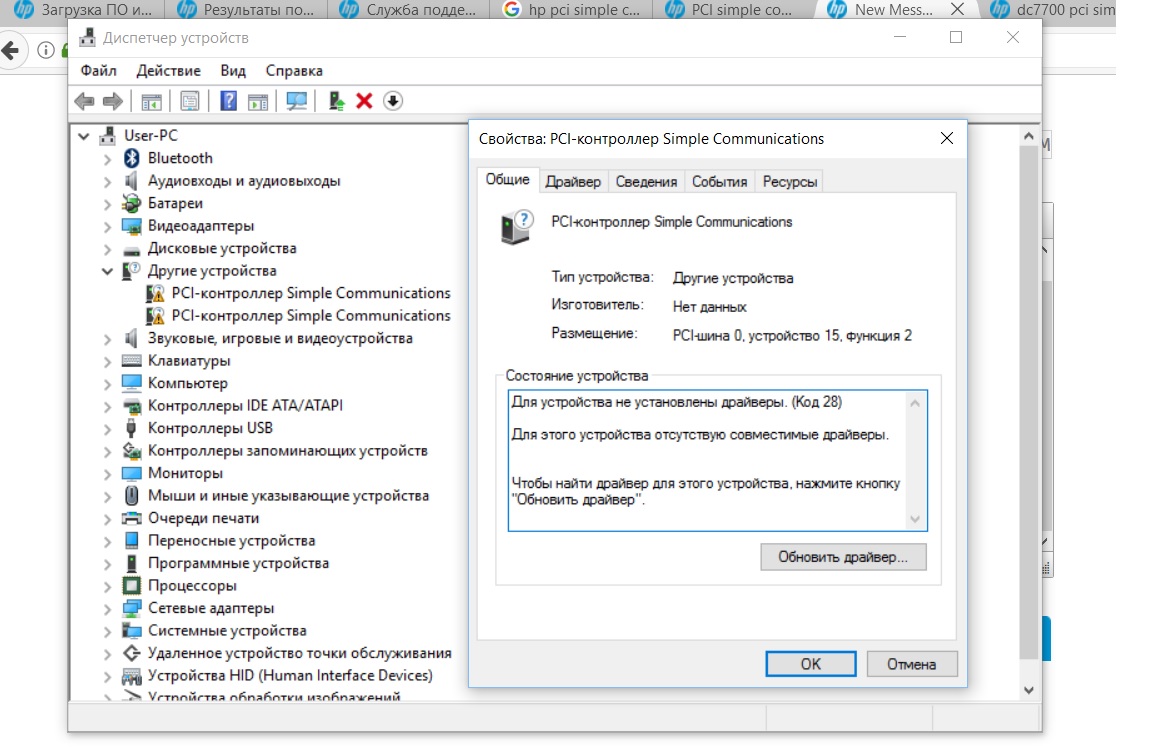This screenshot has width=1152, height=747.
Task: Collapse the User-PC root node
Action: 84,136
